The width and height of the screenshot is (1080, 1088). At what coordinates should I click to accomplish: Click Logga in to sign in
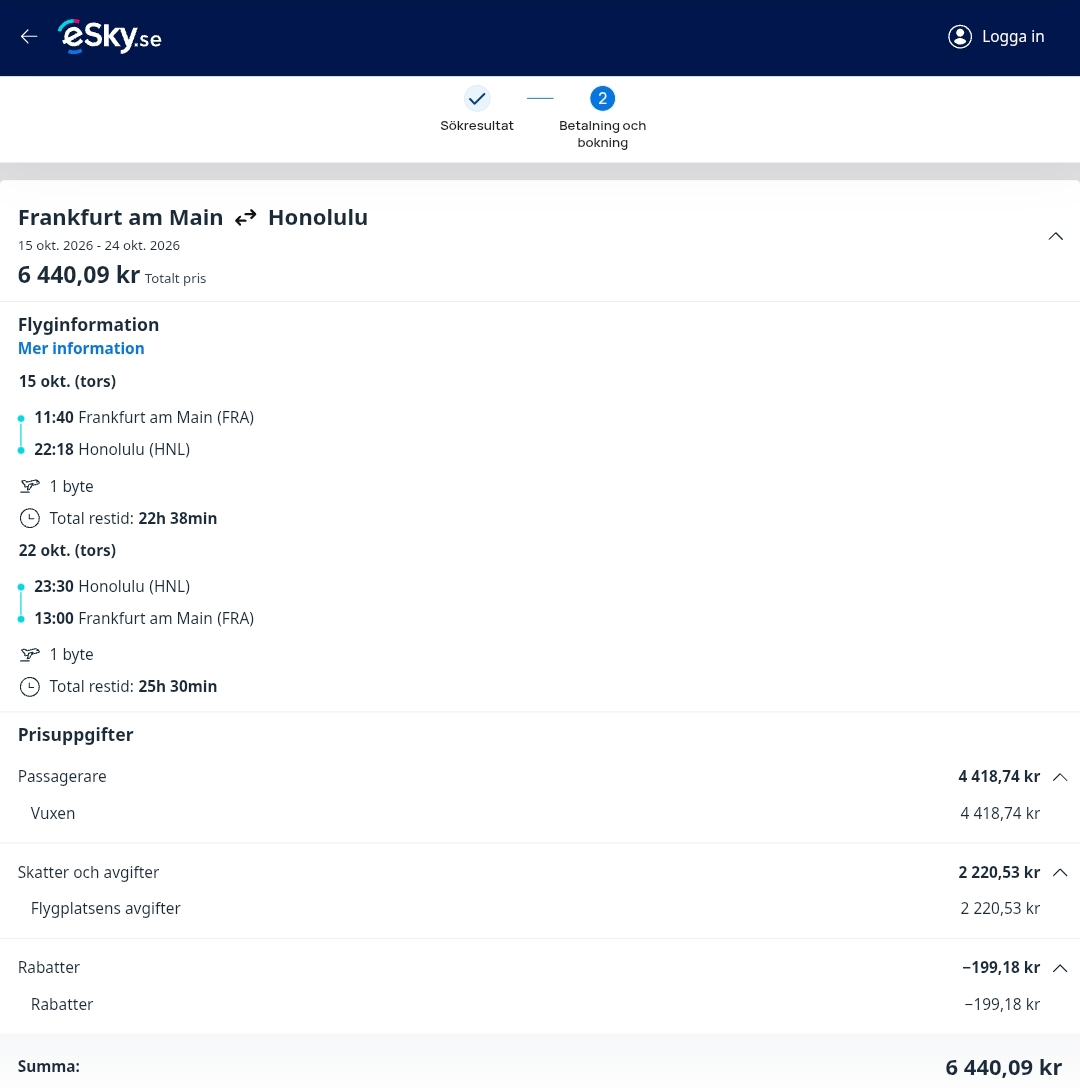coord(1013,37)
